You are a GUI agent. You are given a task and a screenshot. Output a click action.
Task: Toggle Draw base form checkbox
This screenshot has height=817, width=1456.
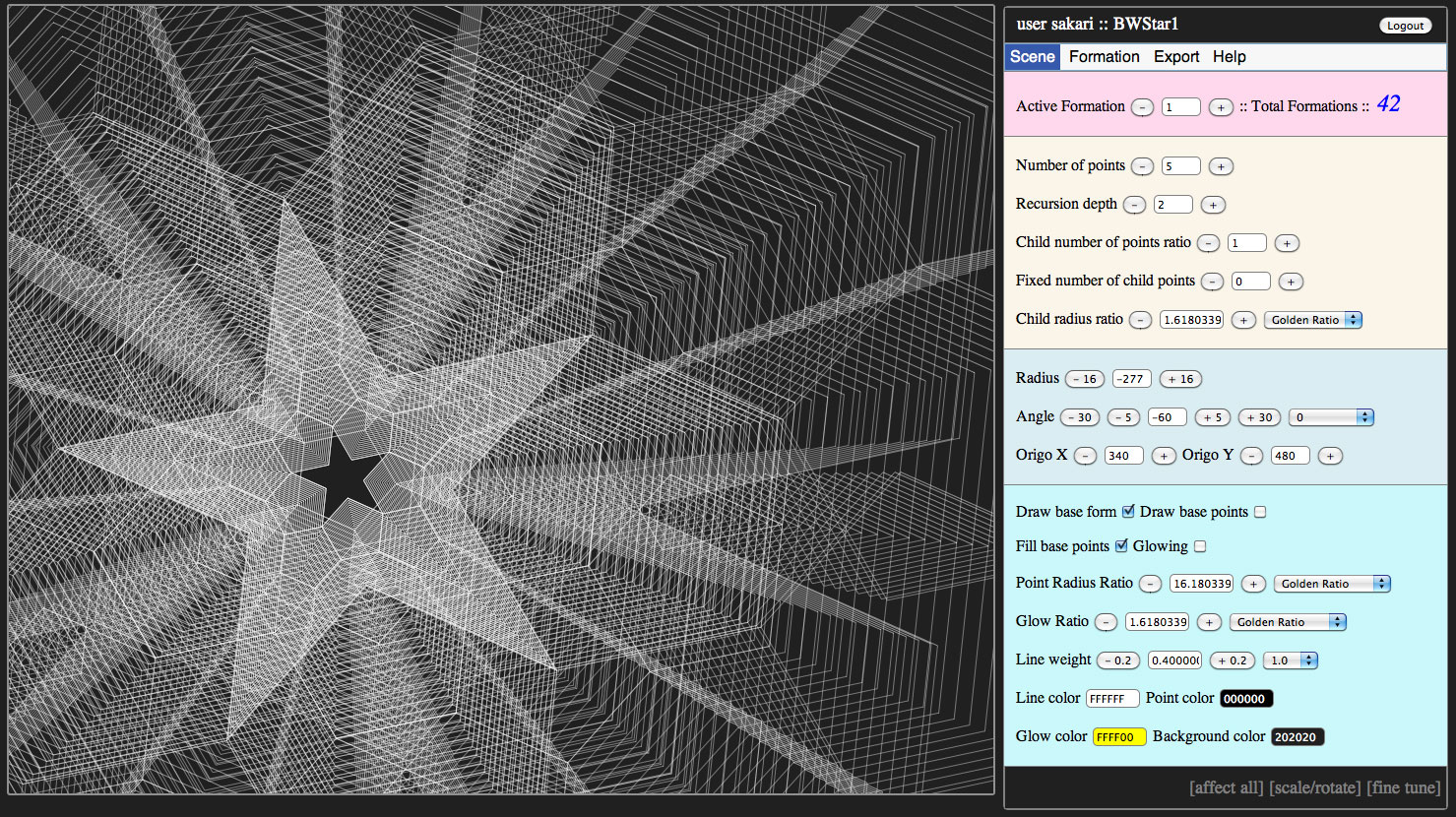coord(1128,512)
